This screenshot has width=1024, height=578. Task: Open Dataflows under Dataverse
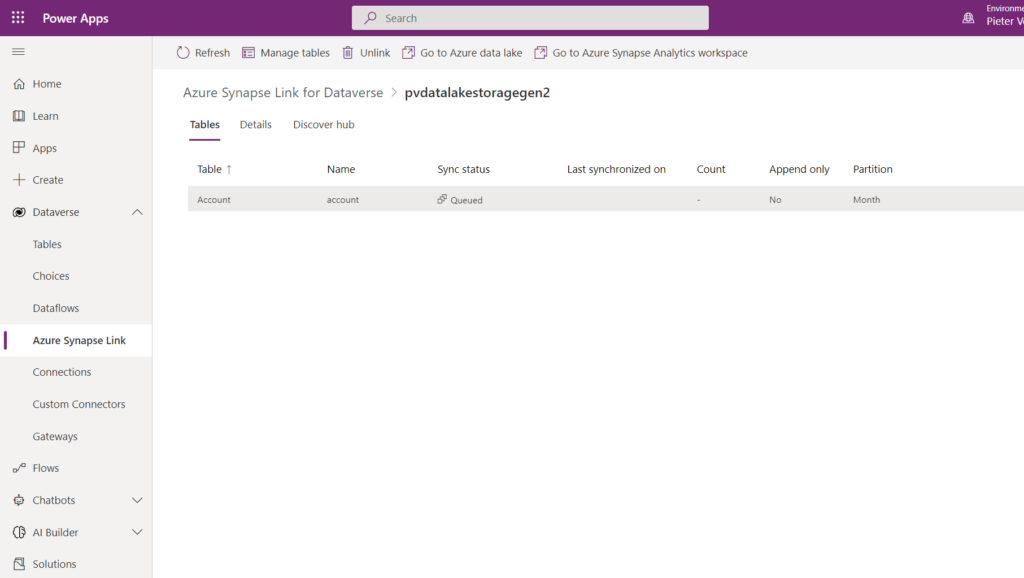point(56,308)
